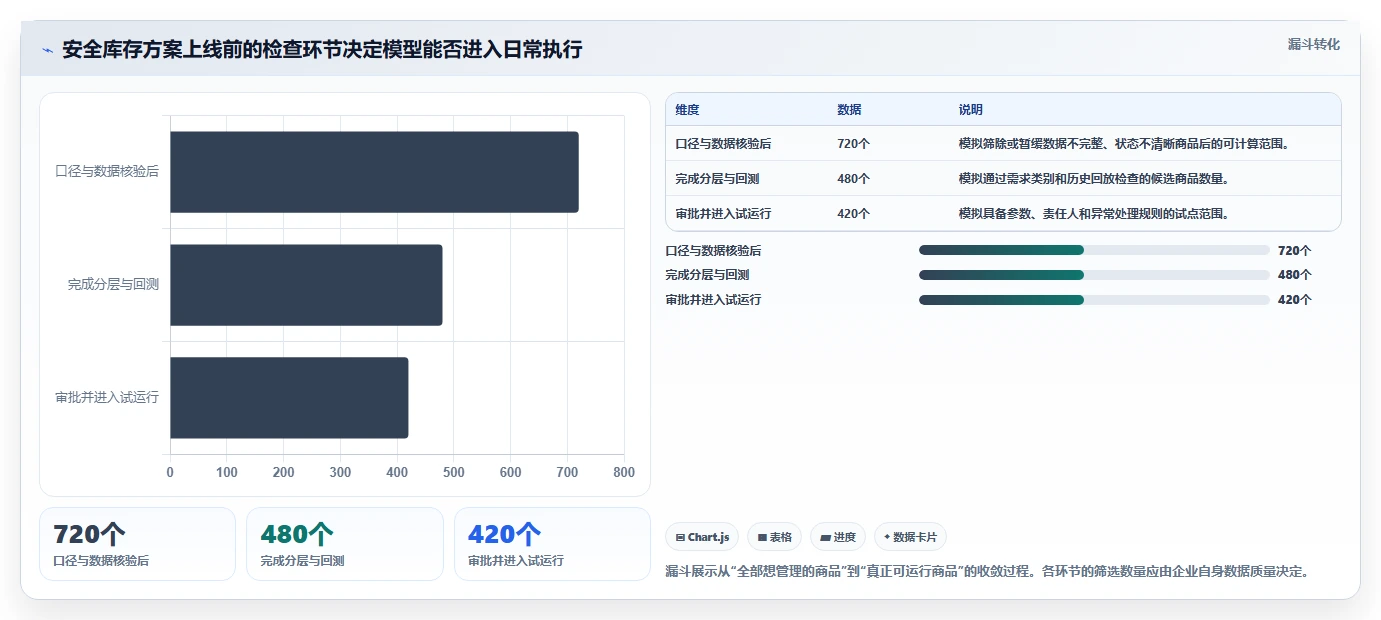
Task: Click the 漏斗转化 label in header
Action: click(x=1313, y=44)
